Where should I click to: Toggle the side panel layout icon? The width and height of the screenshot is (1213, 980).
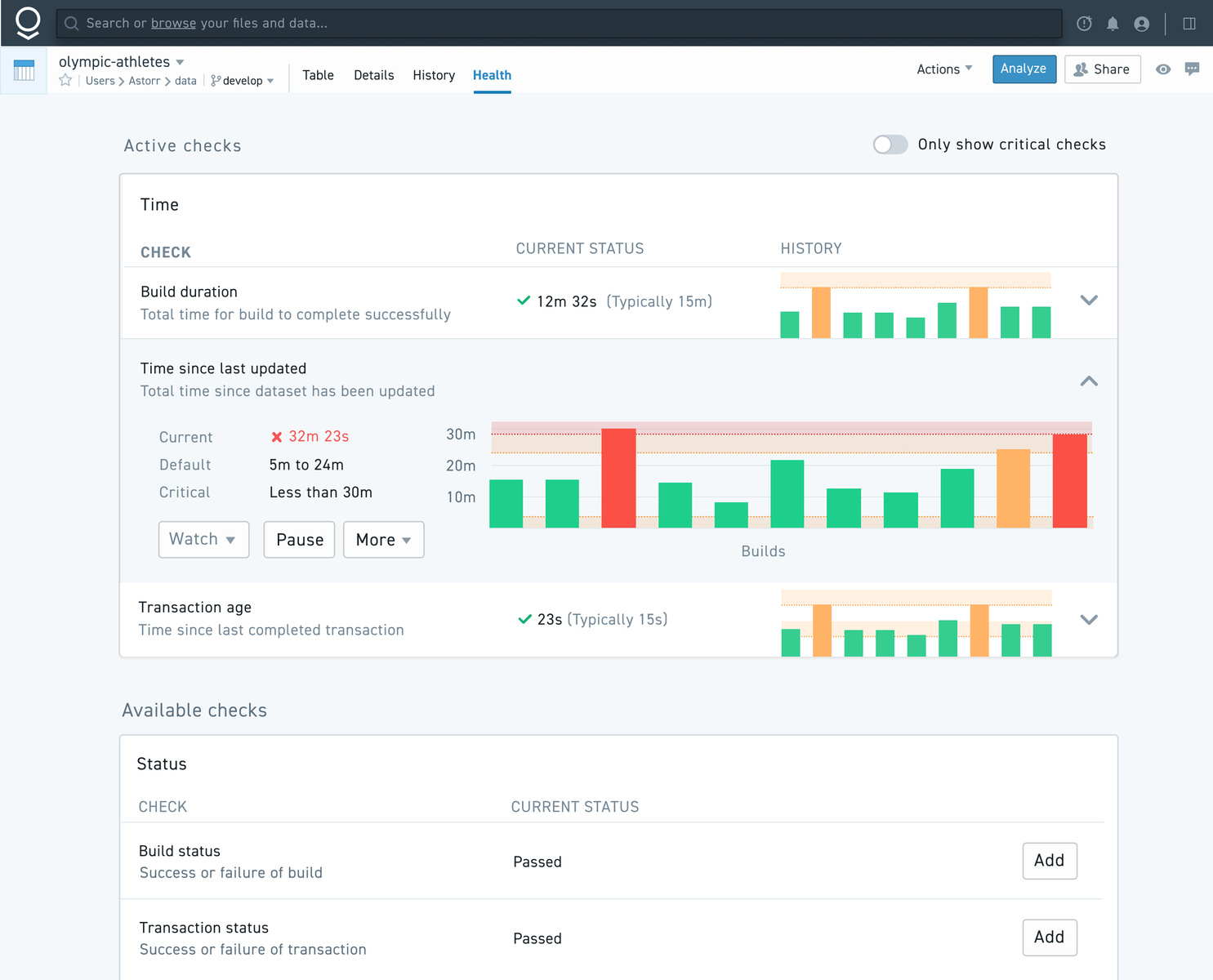[1189, 24]
